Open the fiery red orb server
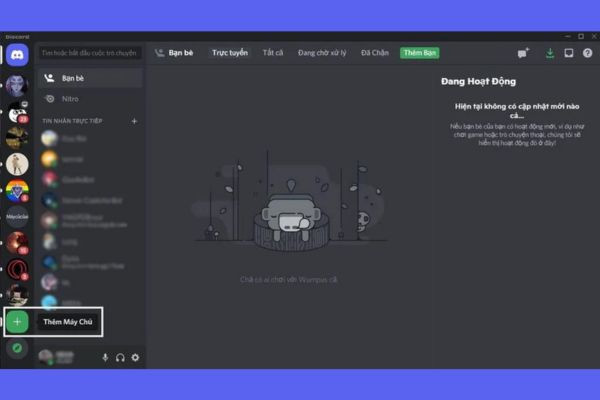This screenshot has height=400, width=600. tap(17, 243)
